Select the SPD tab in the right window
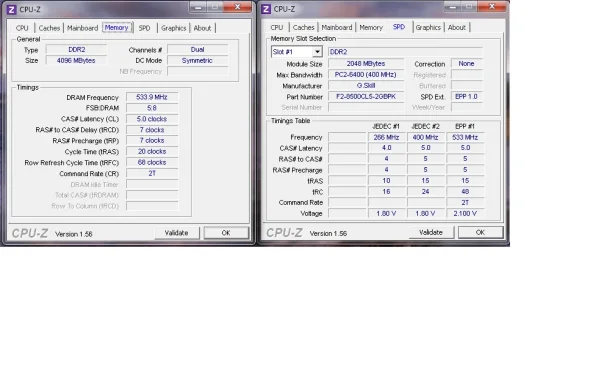Screen dimensions: 615x384 [398, 27]
